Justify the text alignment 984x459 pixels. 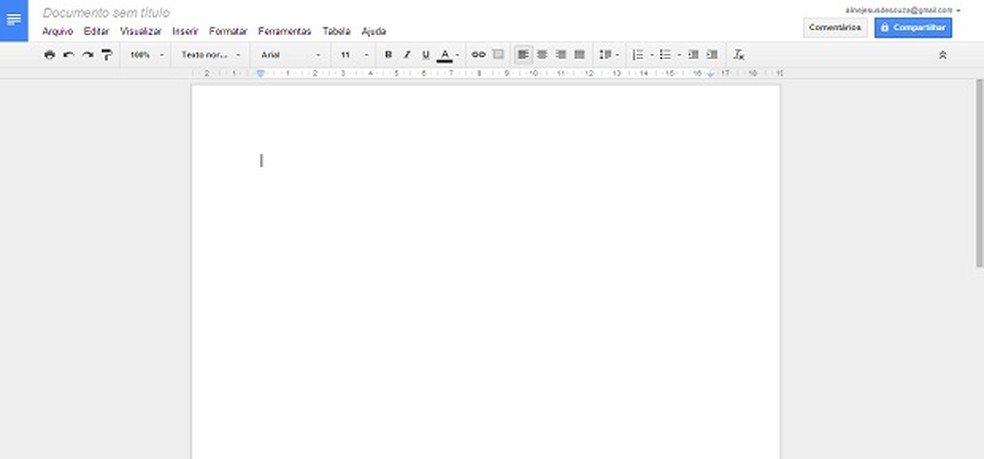pos(580,55)
